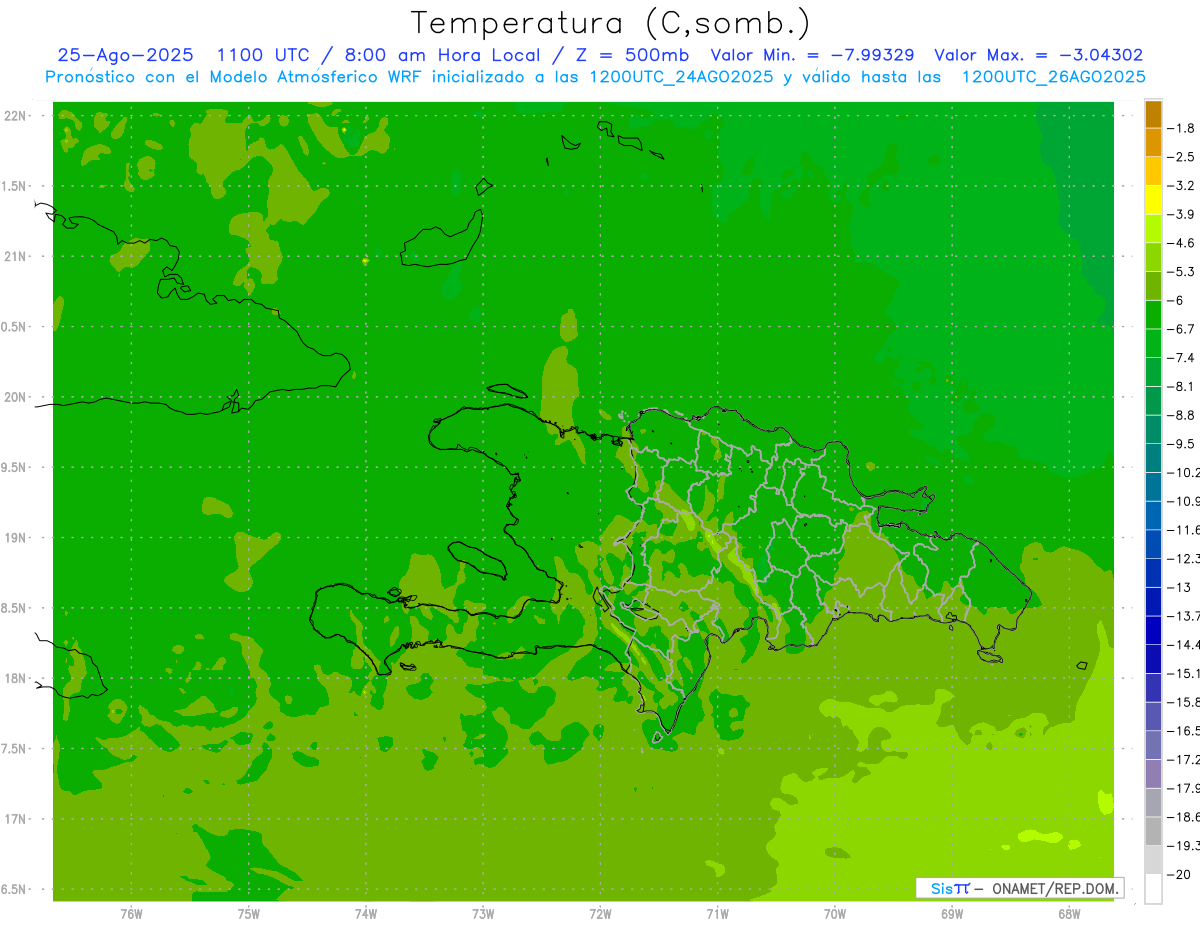
Task: Pick the white swatch below -20
Action: (x=1153, y=889)
